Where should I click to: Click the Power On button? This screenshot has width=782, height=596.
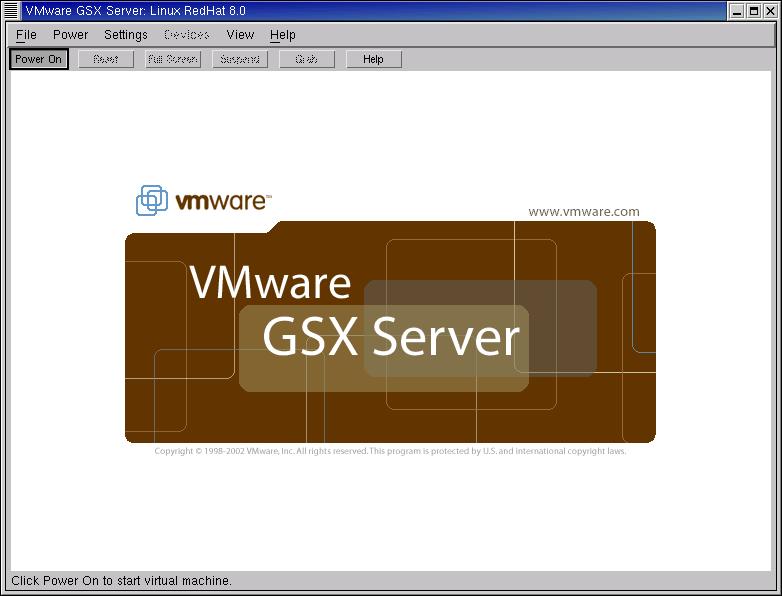pyautogui.click(x=38, y=59)
